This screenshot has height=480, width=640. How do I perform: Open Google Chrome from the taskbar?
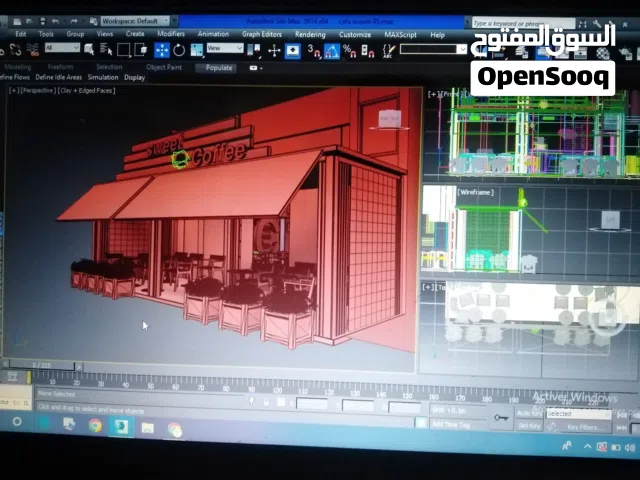[x=95, y=427]
